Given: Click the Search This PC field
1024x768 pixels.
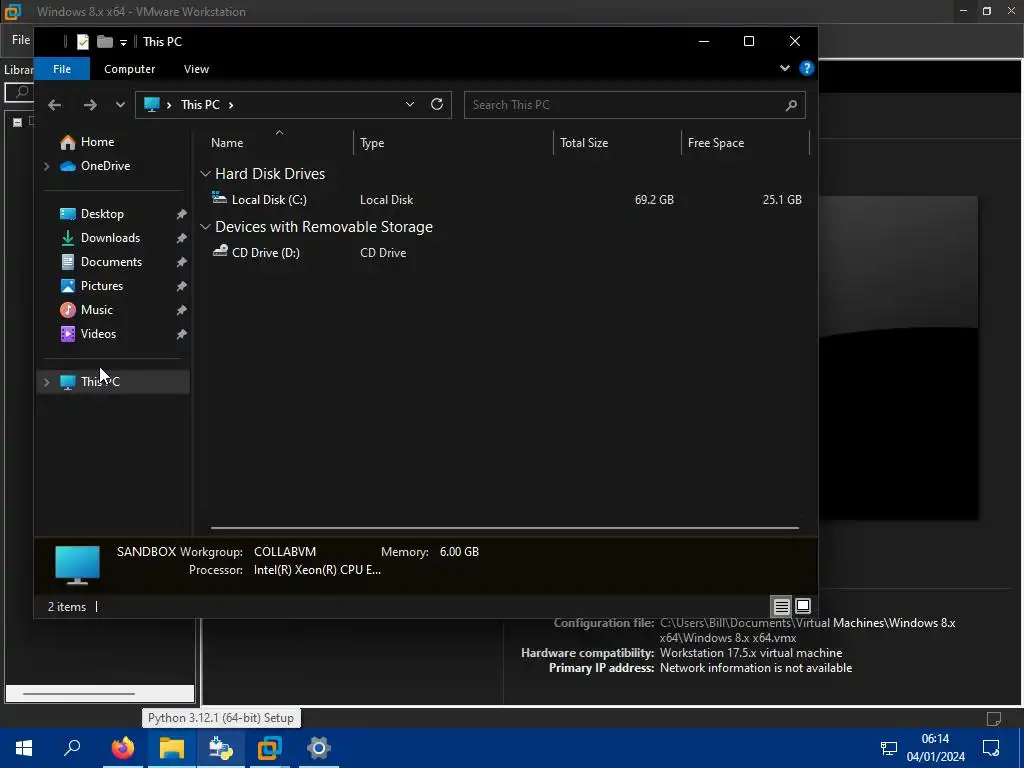Looking at the screenshot, I should pyautogui.click(x=624, y=105).
